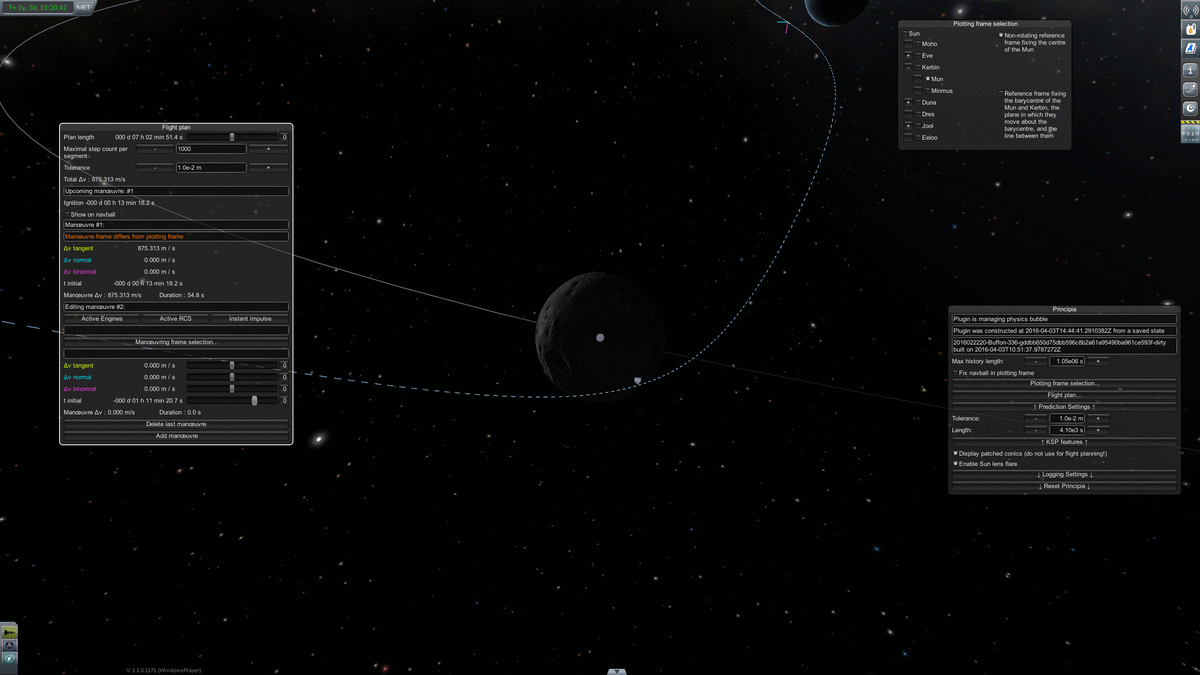Expand Jool moons with plus button
Viewport: 1200px width, 675px height.
908,126
